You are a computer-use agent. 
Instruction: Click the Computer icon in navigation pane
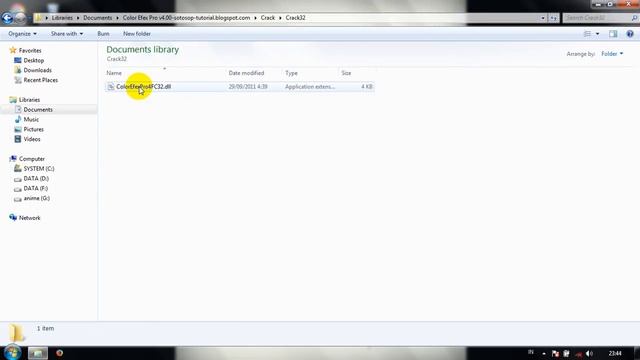coord(13,158)
